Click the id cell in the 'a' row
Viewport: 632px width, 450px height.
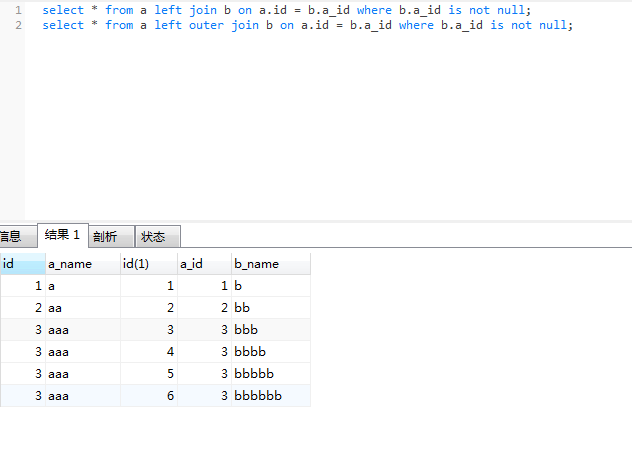click(23, 286)
